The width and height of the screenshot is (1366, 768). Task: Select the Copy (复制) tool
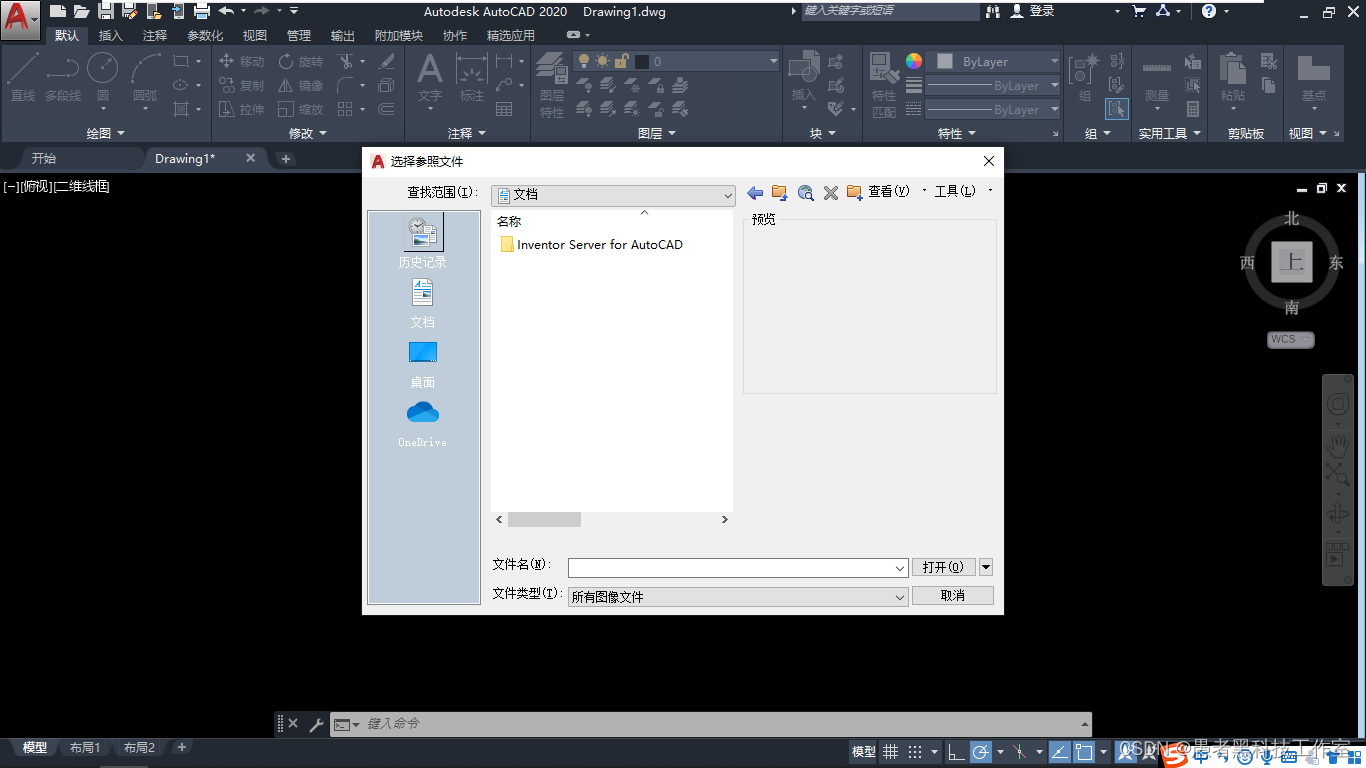[x=242, y=85]
